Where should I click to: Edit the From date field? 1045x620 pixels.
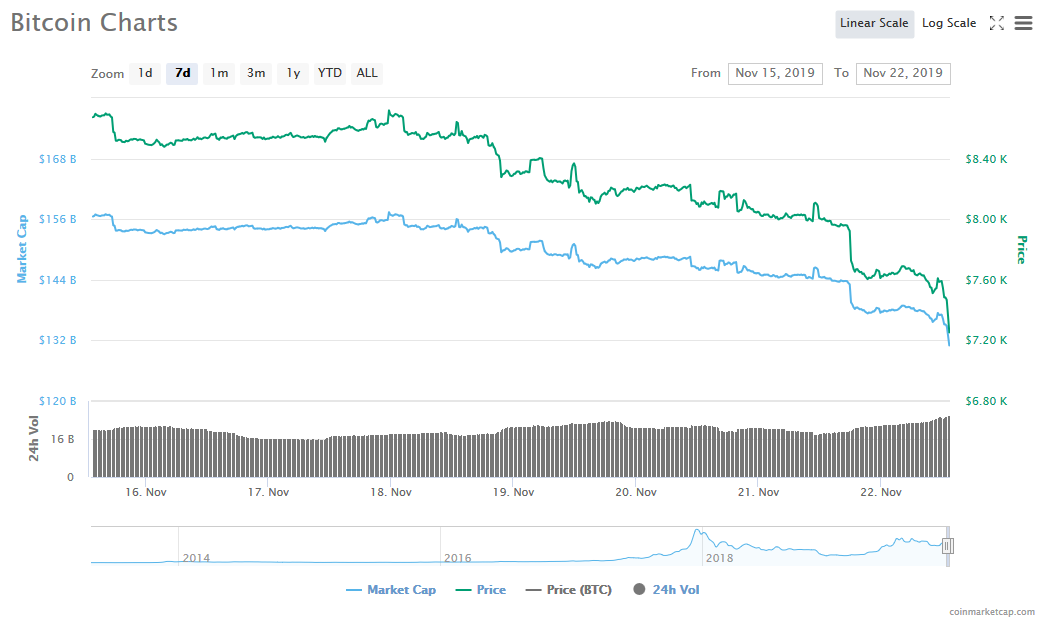point(775,73)
